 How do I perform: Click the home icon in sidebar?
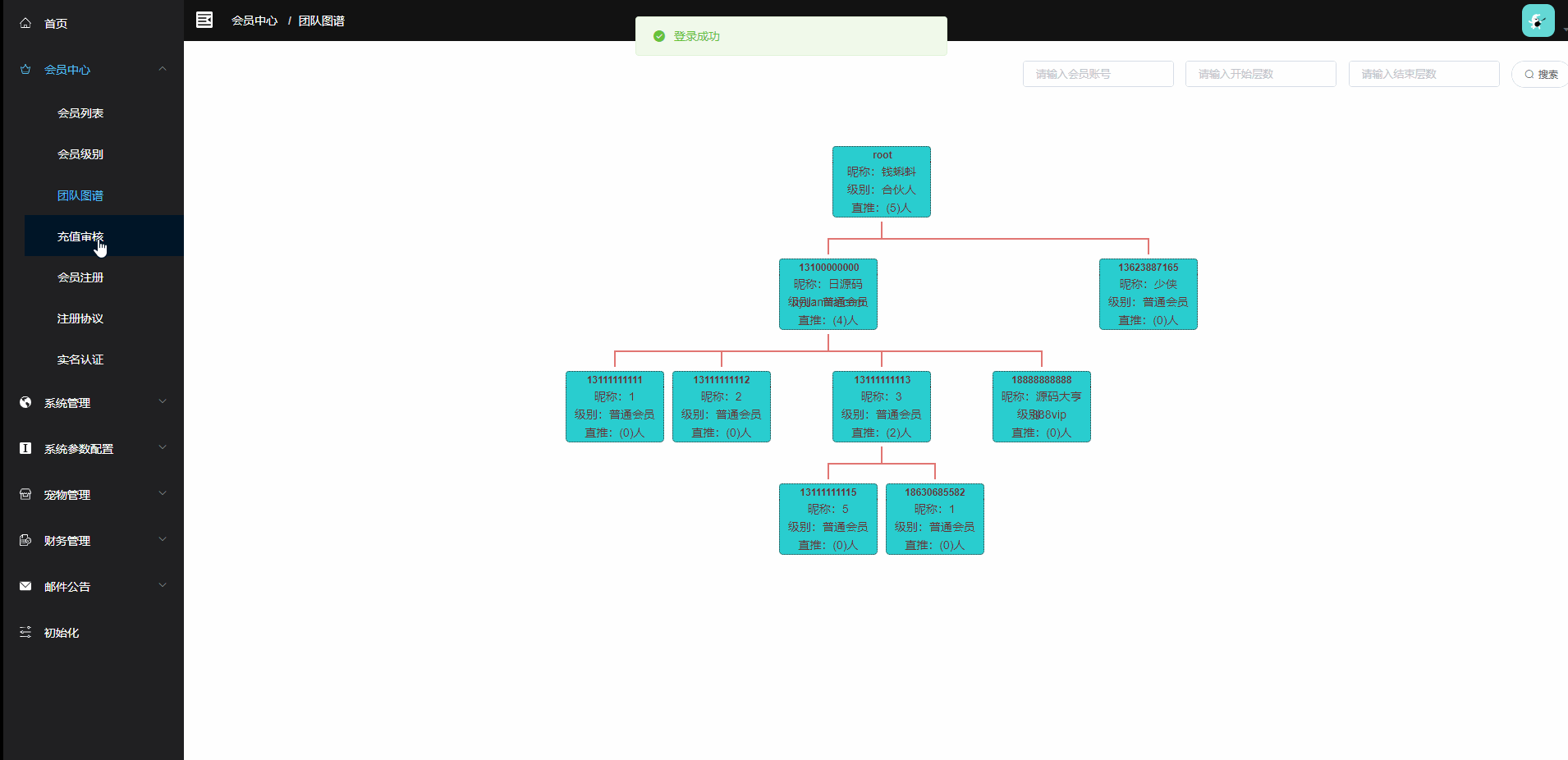click(25, 23)
